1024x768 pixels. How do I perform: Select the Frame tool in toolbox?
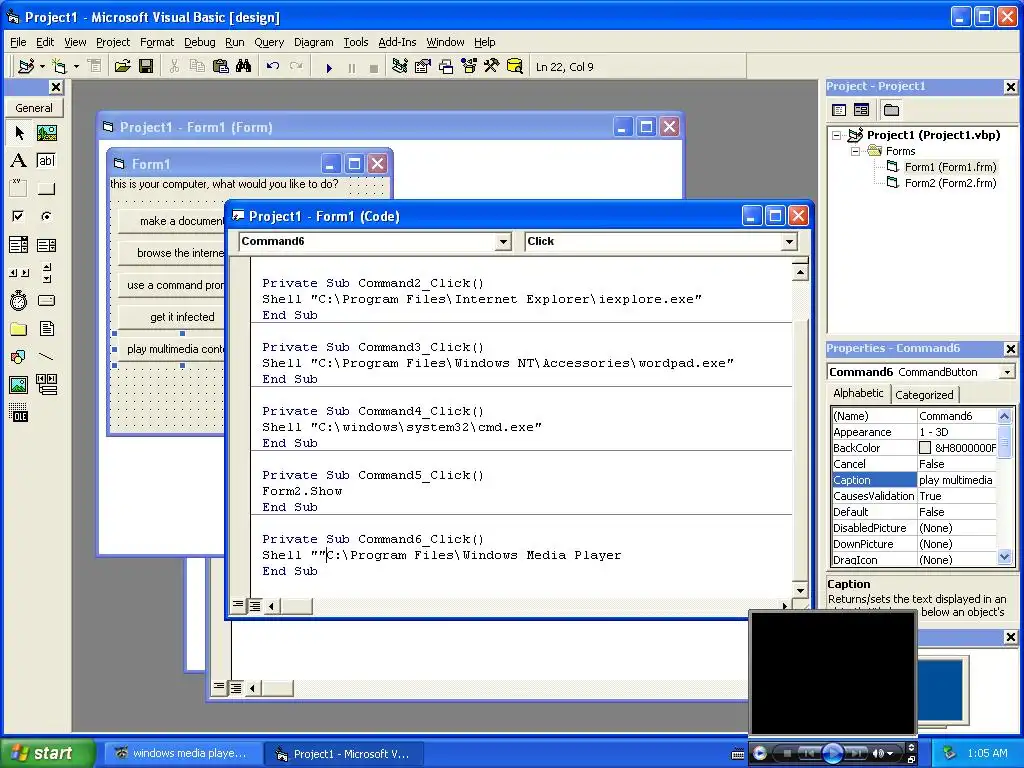(x=19, y=189)
